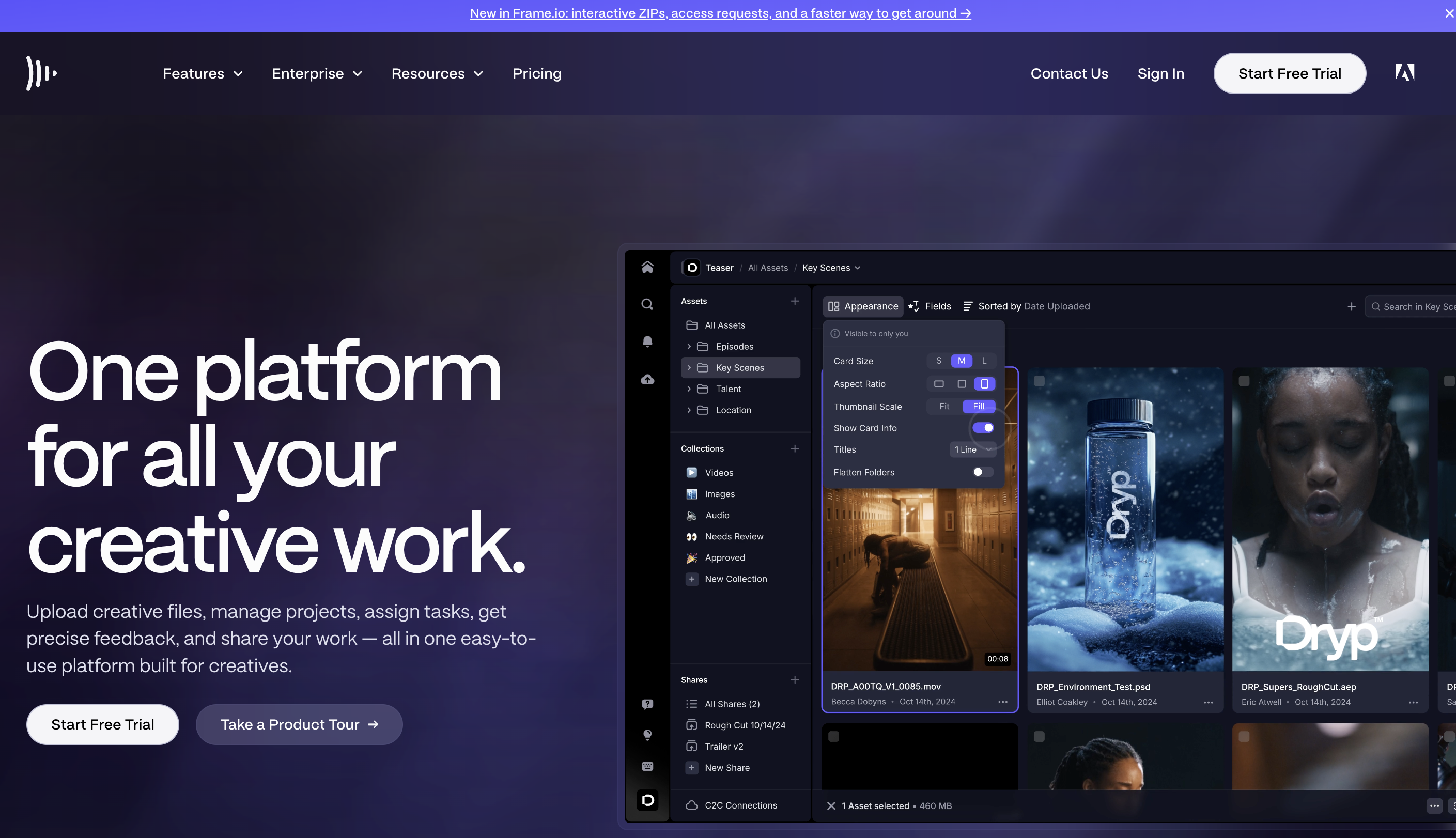This screenshot has width=1456, height=838.
Task: Click the Sign In link
Action: [1160, 74]
